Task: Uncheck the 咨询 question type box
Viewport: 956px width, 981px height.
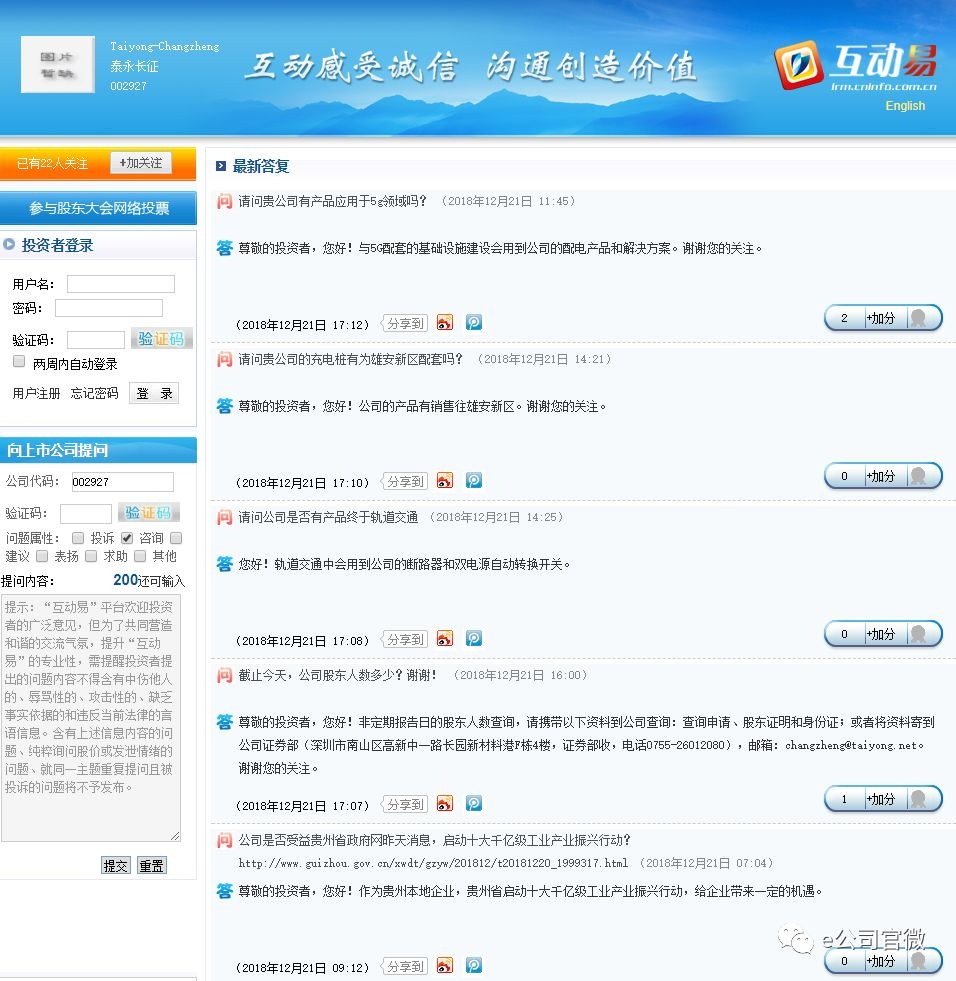Action: (x=127, y=538)
